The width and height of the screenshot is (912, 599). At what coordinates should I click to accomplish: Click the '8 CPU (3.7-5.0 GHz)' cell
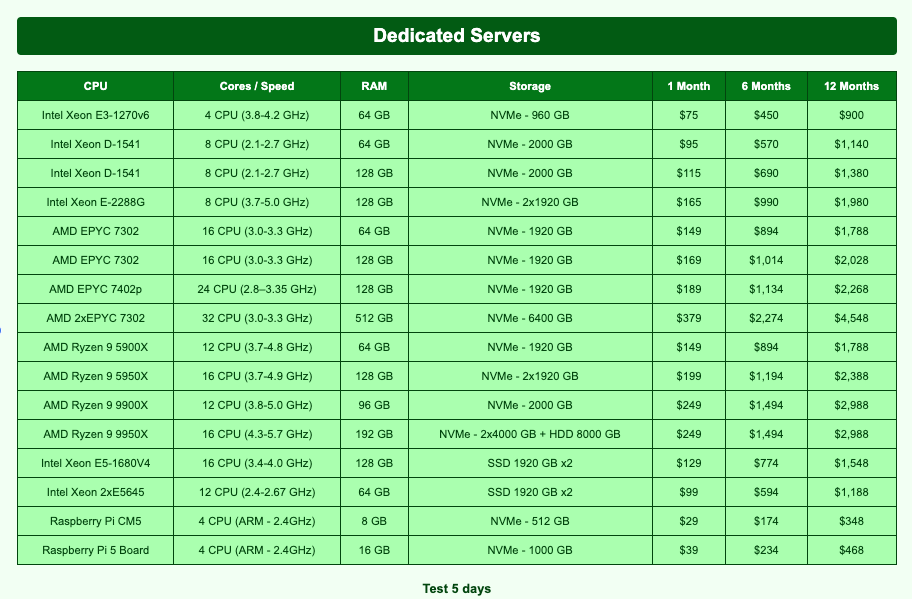[x=256, y=202]
